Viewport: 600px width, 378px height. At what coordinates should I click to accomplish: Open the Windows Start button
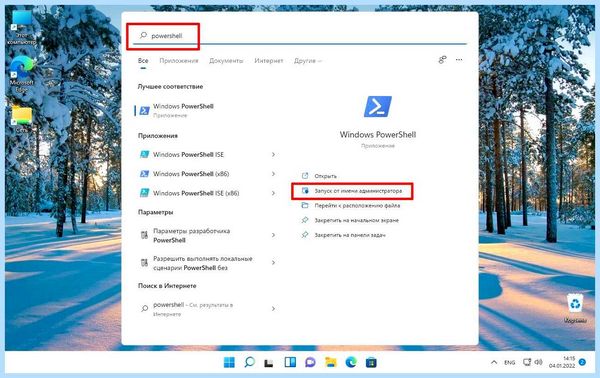point(229,362)
